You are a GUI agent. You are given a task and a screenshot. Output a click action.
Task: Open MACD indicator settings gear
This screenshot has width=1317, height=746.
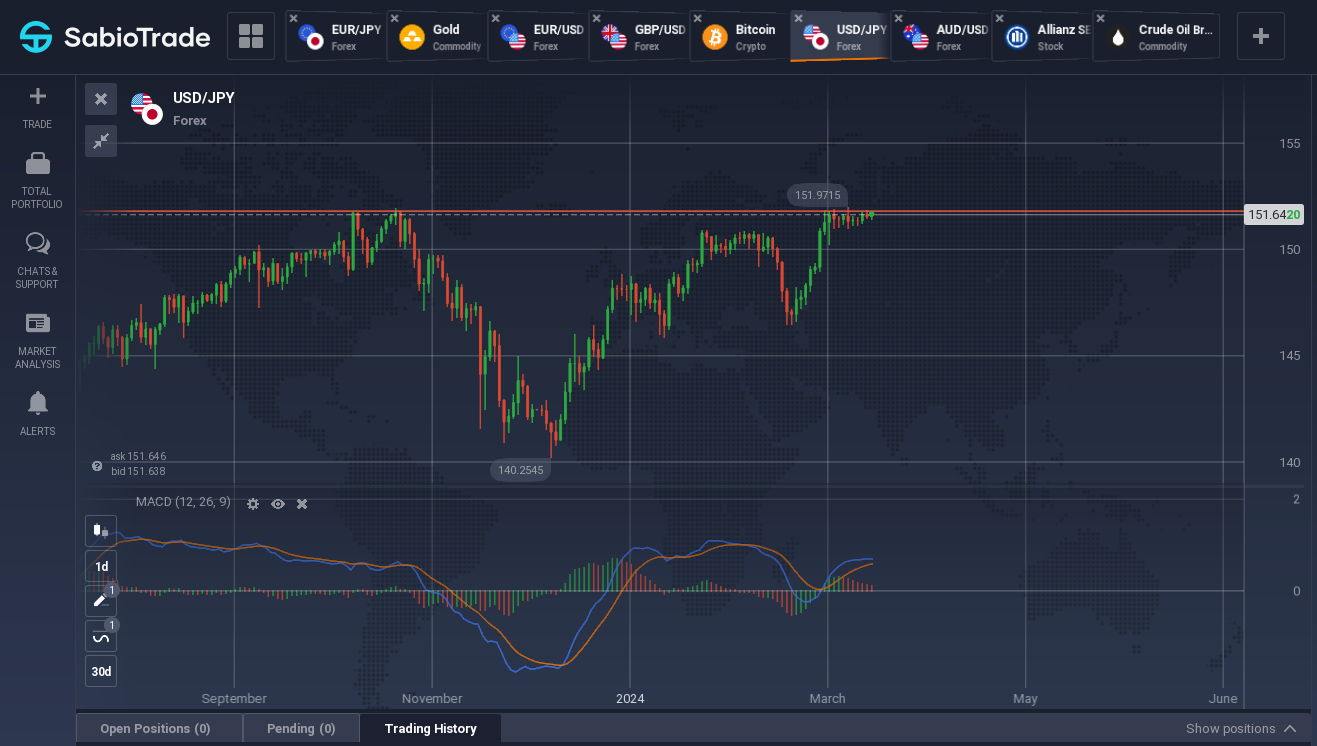253,504
